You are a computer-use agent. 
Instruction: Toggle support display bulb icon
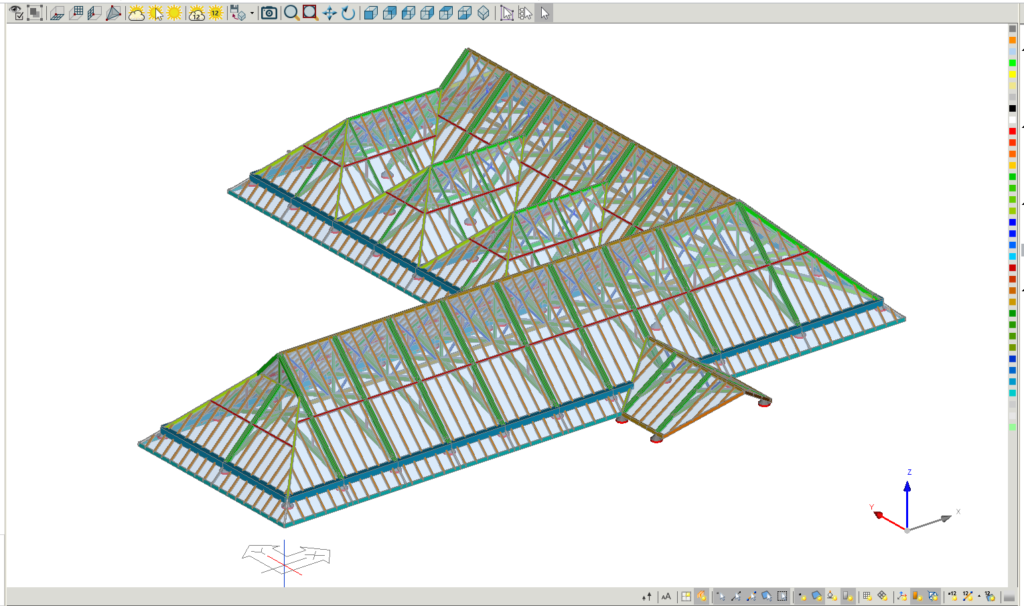click(832, 596)
